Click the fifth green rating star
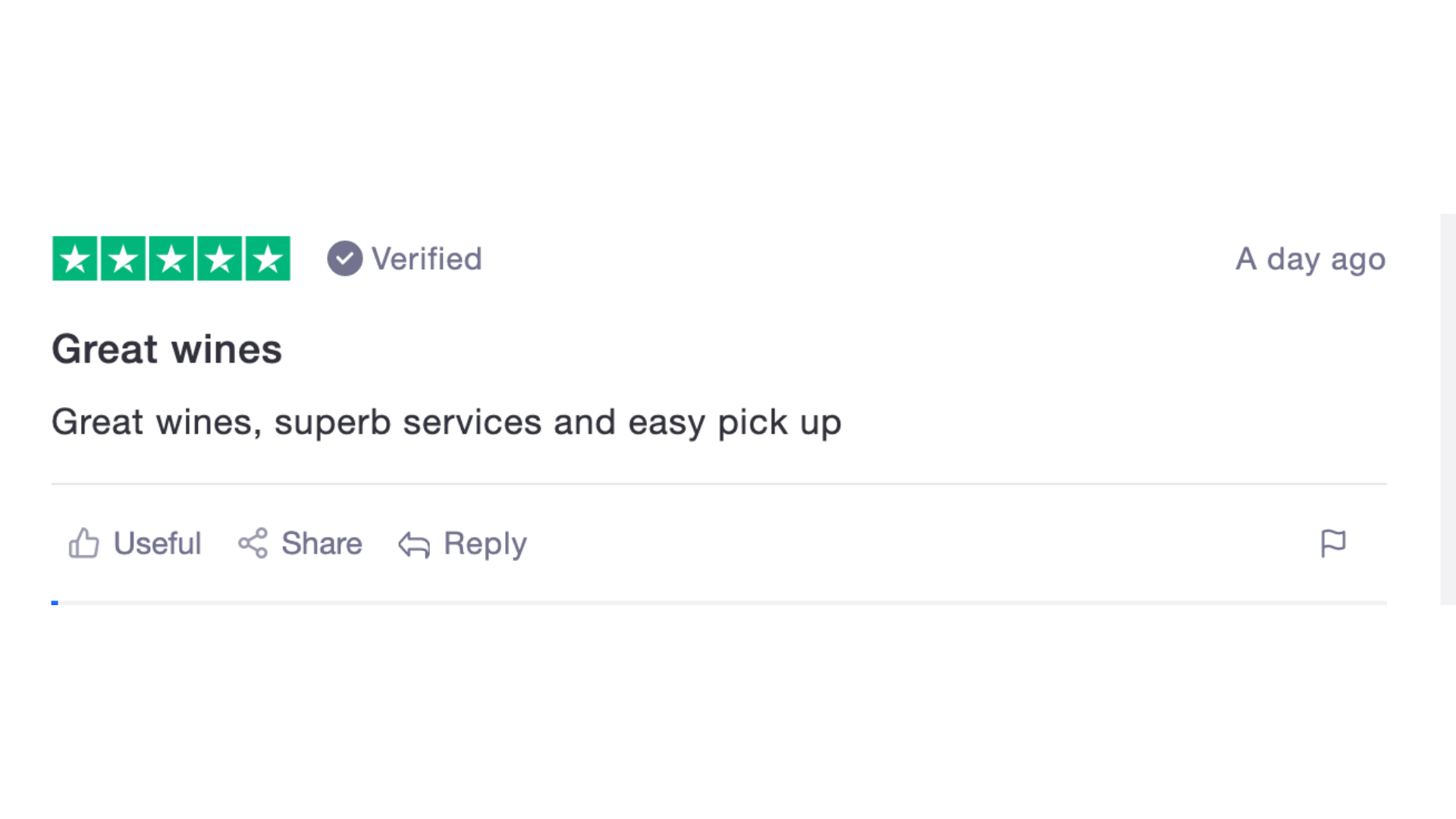This screenshot has width=1456, height=819. click(268, 259)
